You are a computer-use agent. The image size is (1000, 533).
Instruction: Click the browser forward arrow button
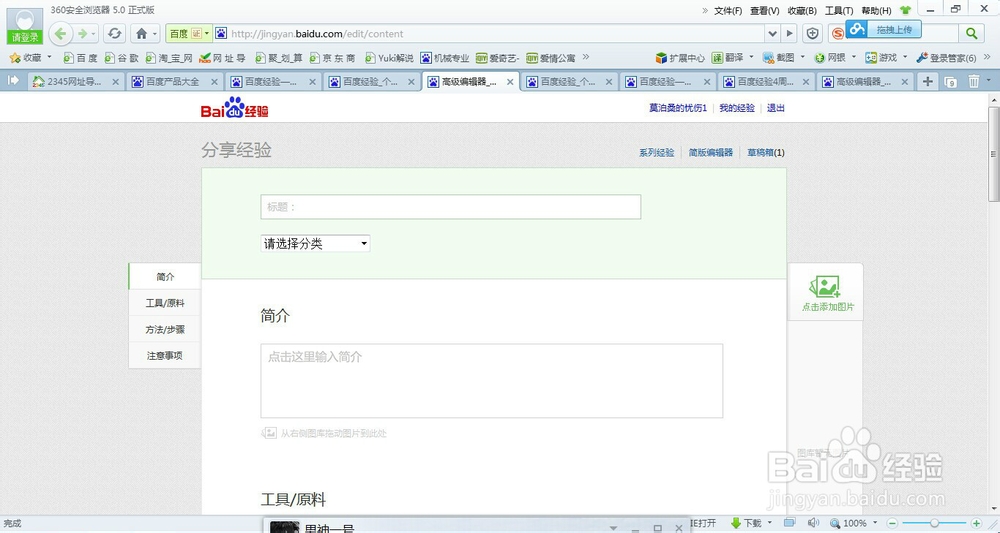82,34
